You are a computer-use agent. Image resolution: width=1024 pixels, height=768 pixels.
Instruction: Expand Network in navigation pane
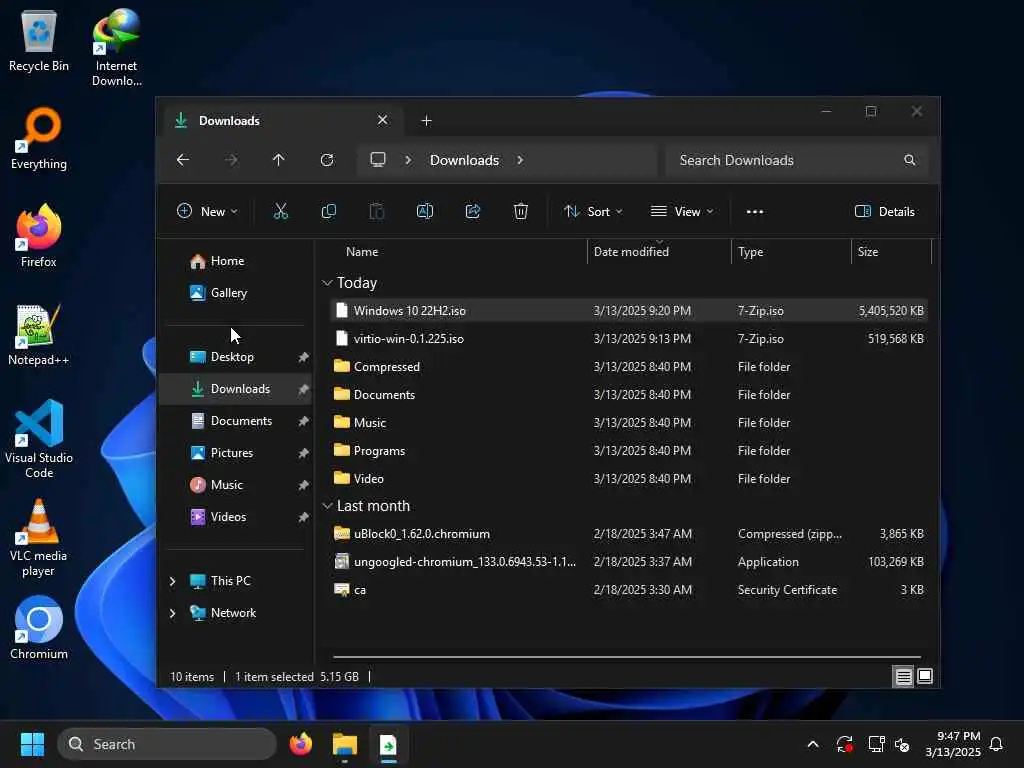(x=172, y=613)
